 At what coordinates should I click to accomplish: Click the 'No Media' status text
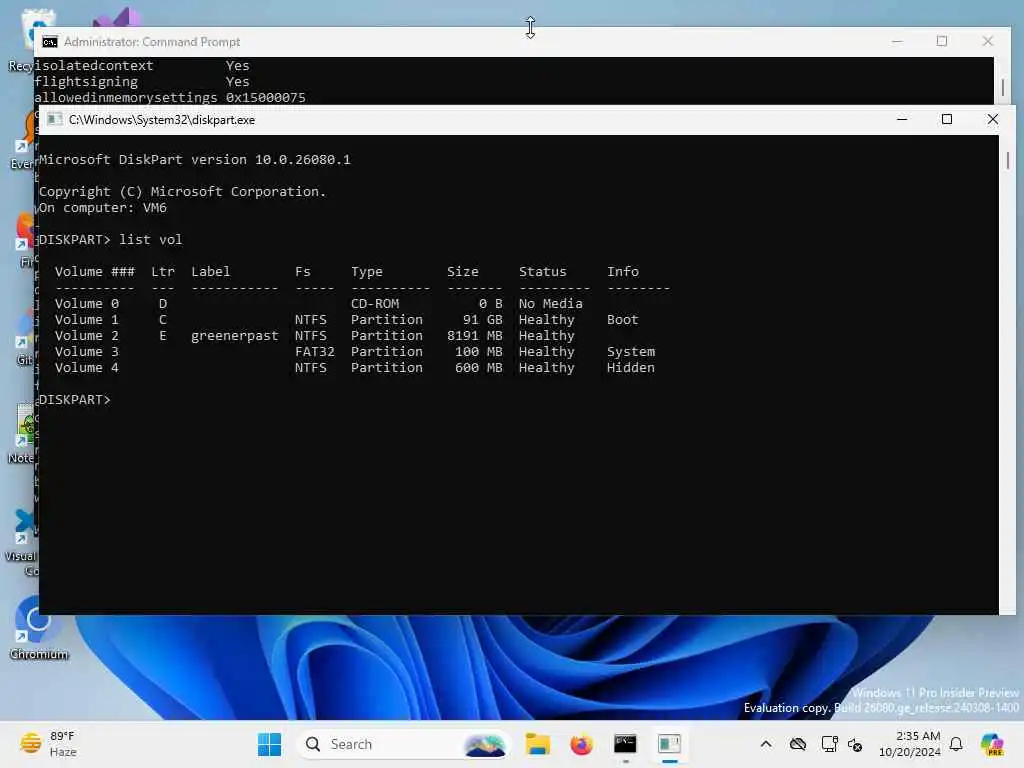551,304
